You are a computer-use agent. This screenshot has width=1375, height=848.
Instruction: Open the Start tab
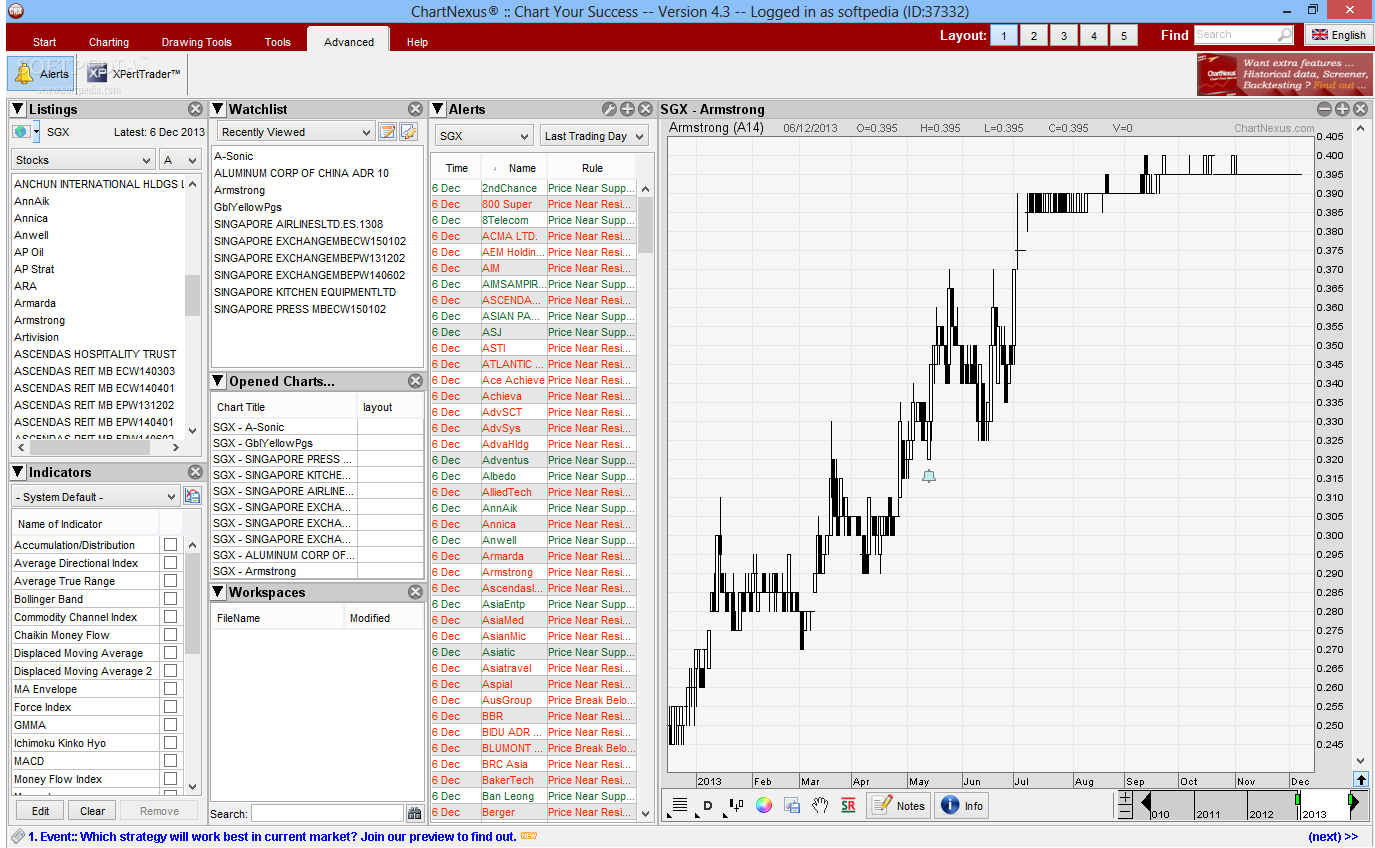[x=44, y=42]
